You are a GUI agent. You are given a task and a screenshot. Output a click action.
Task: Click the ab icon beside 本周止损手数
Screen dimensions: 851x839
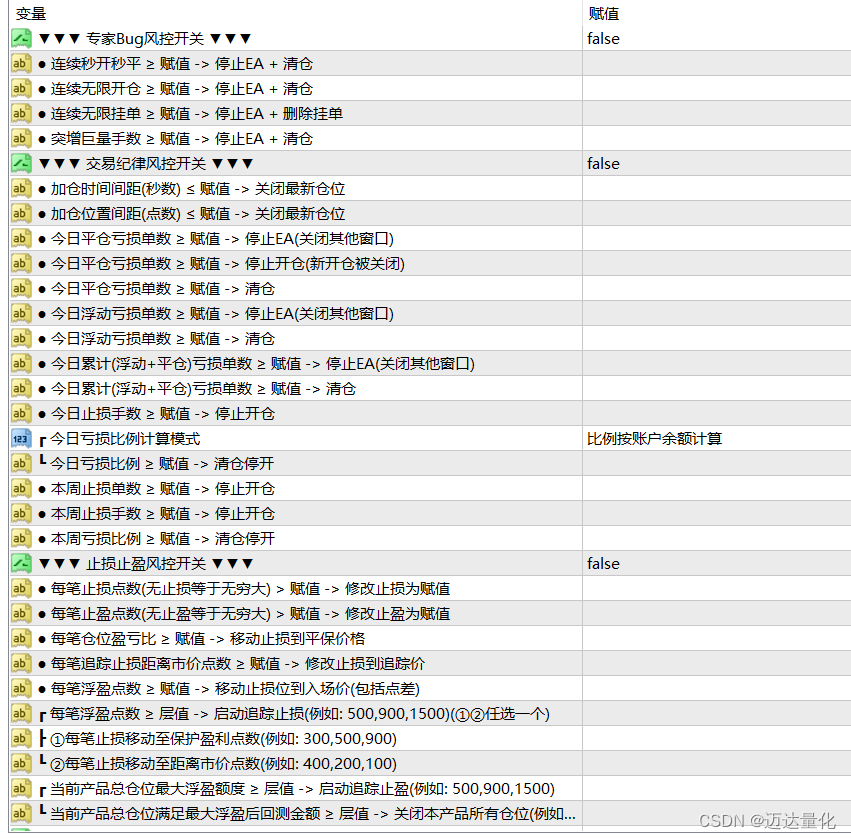[x=21, y=513]
